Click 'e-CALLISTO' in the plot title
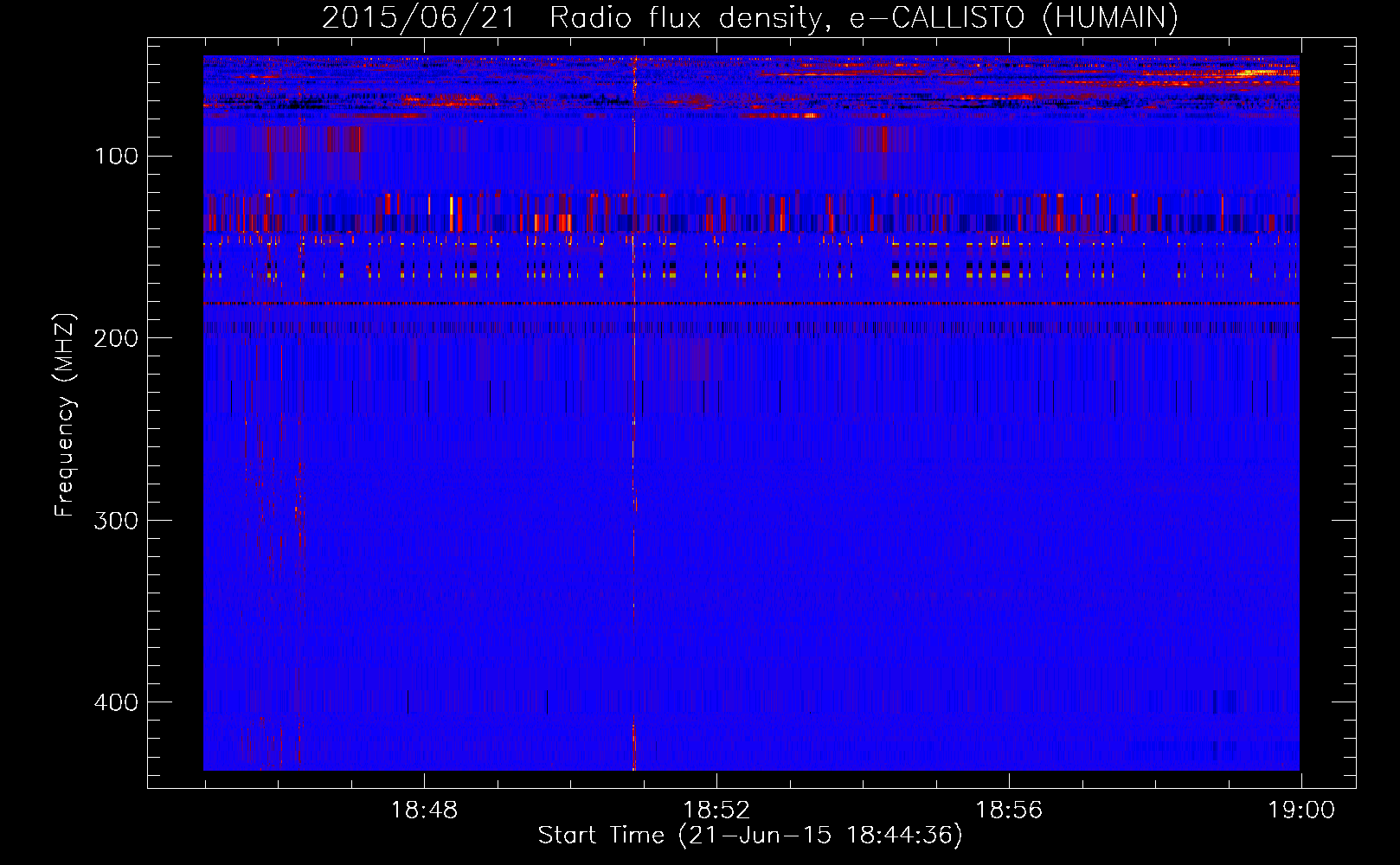 click(937, 18)
